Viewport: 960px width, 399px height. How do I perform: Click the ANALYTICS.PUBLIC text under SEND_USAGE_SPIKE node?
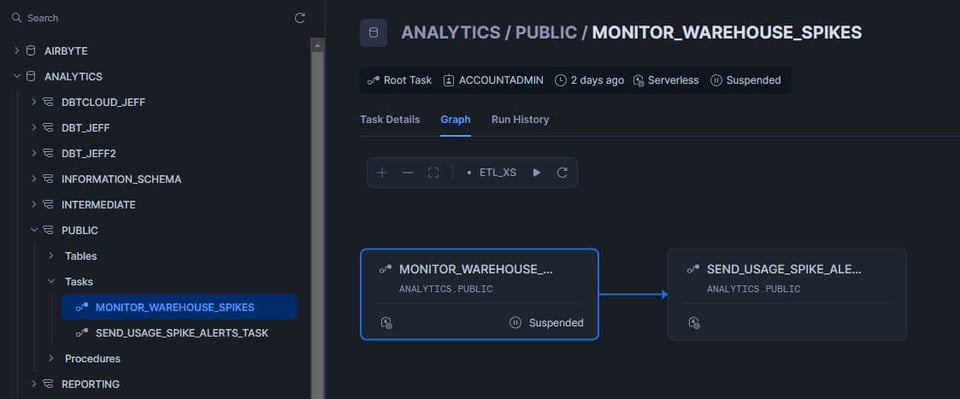(x=754, y=289)
